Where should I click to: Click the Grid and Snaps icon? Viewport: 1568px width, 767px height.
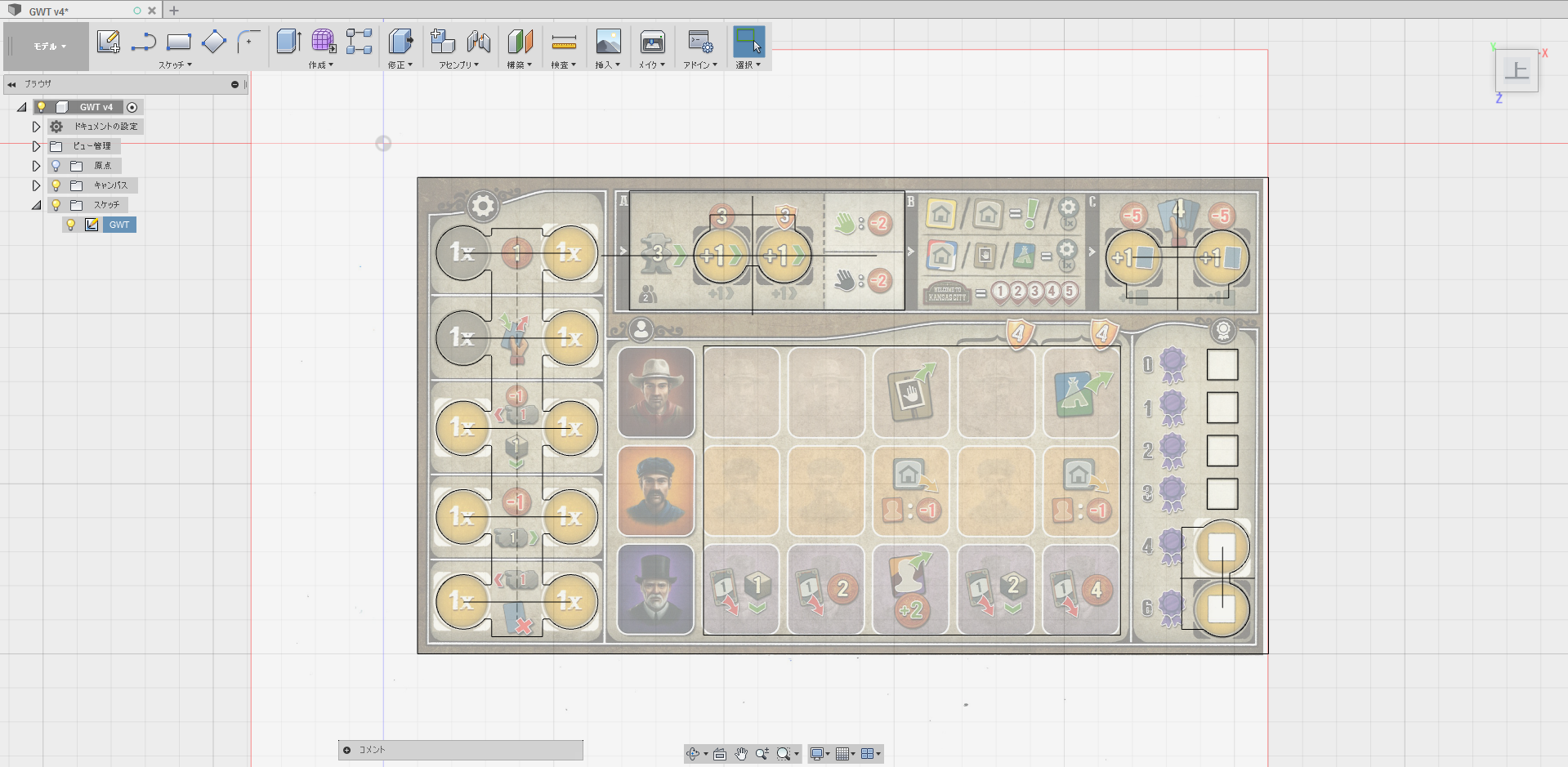coord(842,754)
